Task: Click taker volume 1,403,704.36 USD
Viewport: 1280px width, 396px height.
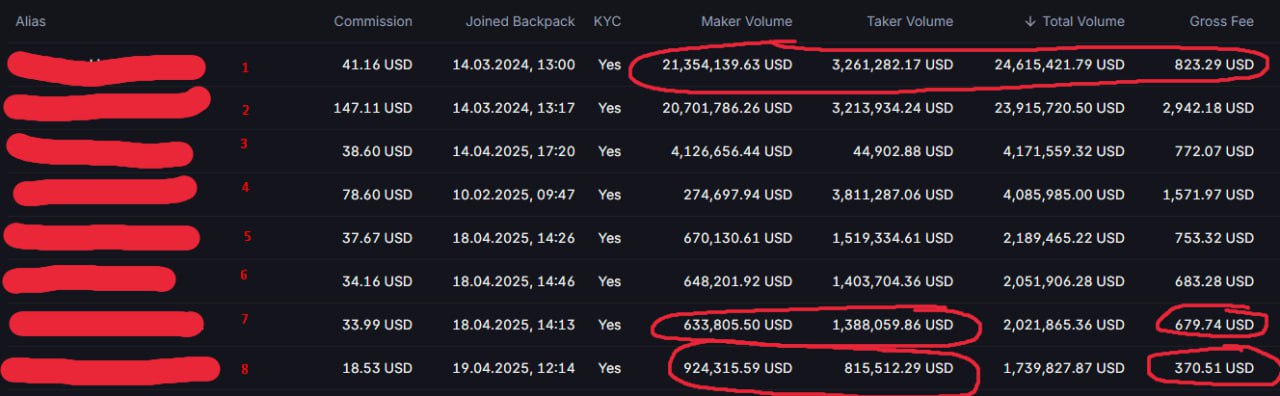Action: pos(892,282)
